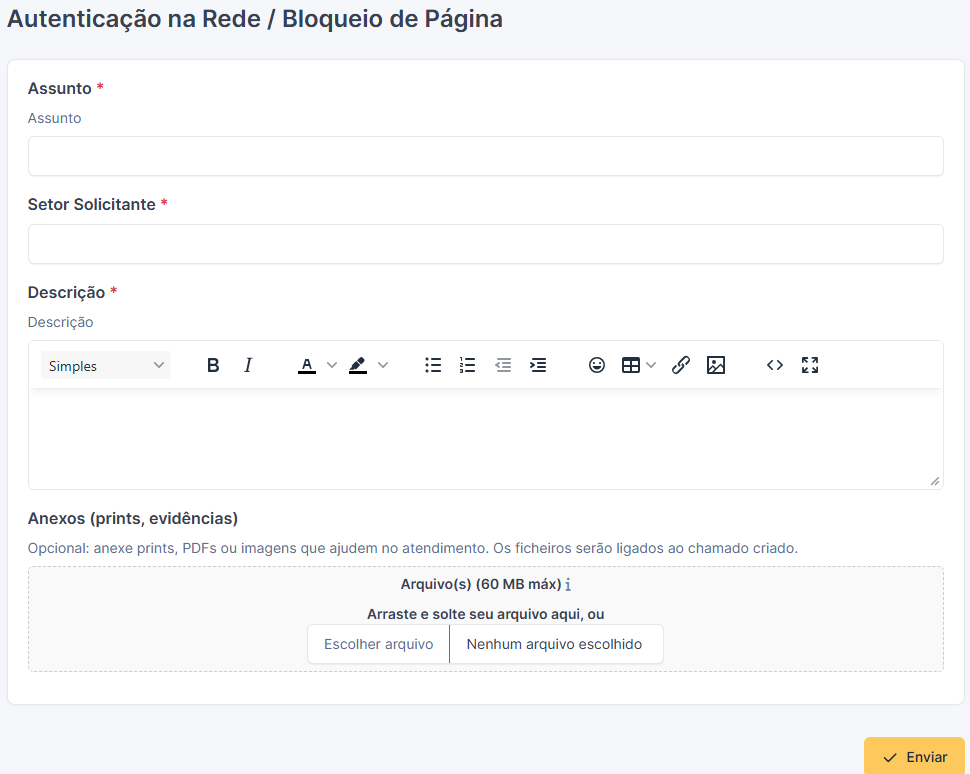Viewport: 970px width, 774px height.
Task: View source code of editor
Action: click(x=775, y=366)
